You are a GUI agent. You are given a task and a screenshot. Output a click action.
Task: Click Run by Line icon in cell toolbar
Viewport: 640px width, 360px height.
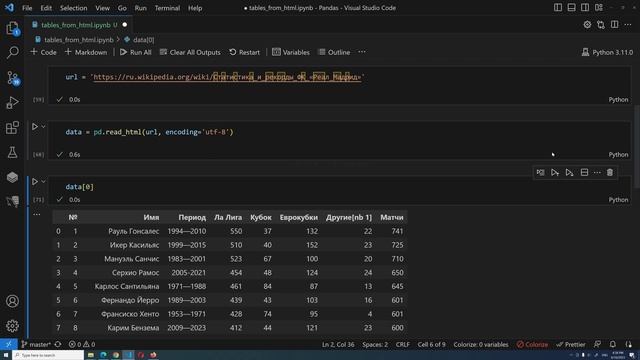[x=540, y=172]
